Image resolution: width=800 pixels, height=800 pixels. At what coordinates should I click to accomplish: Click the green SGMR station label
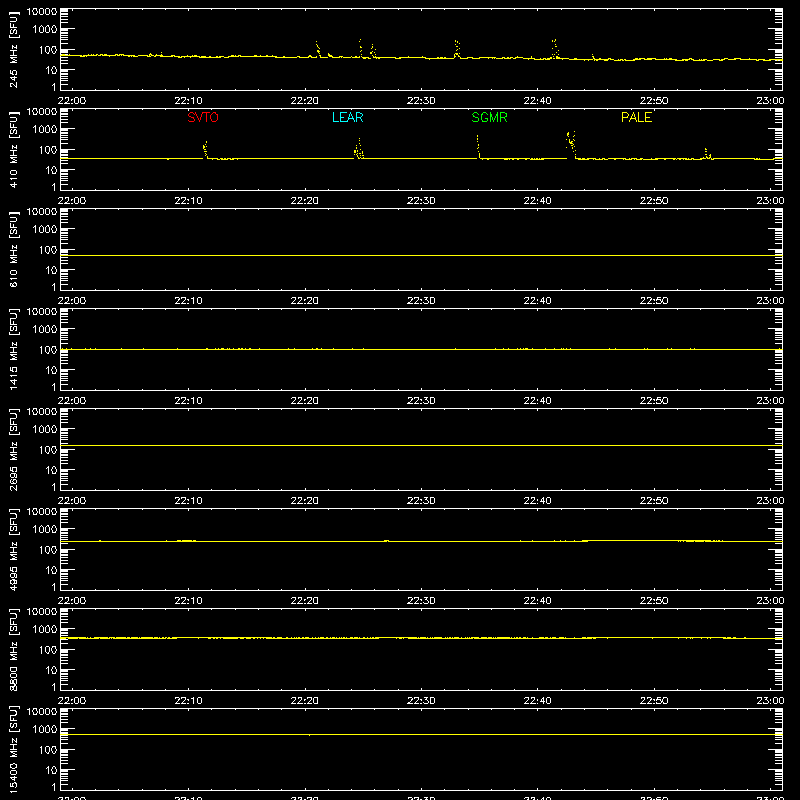tap(489, 117)
